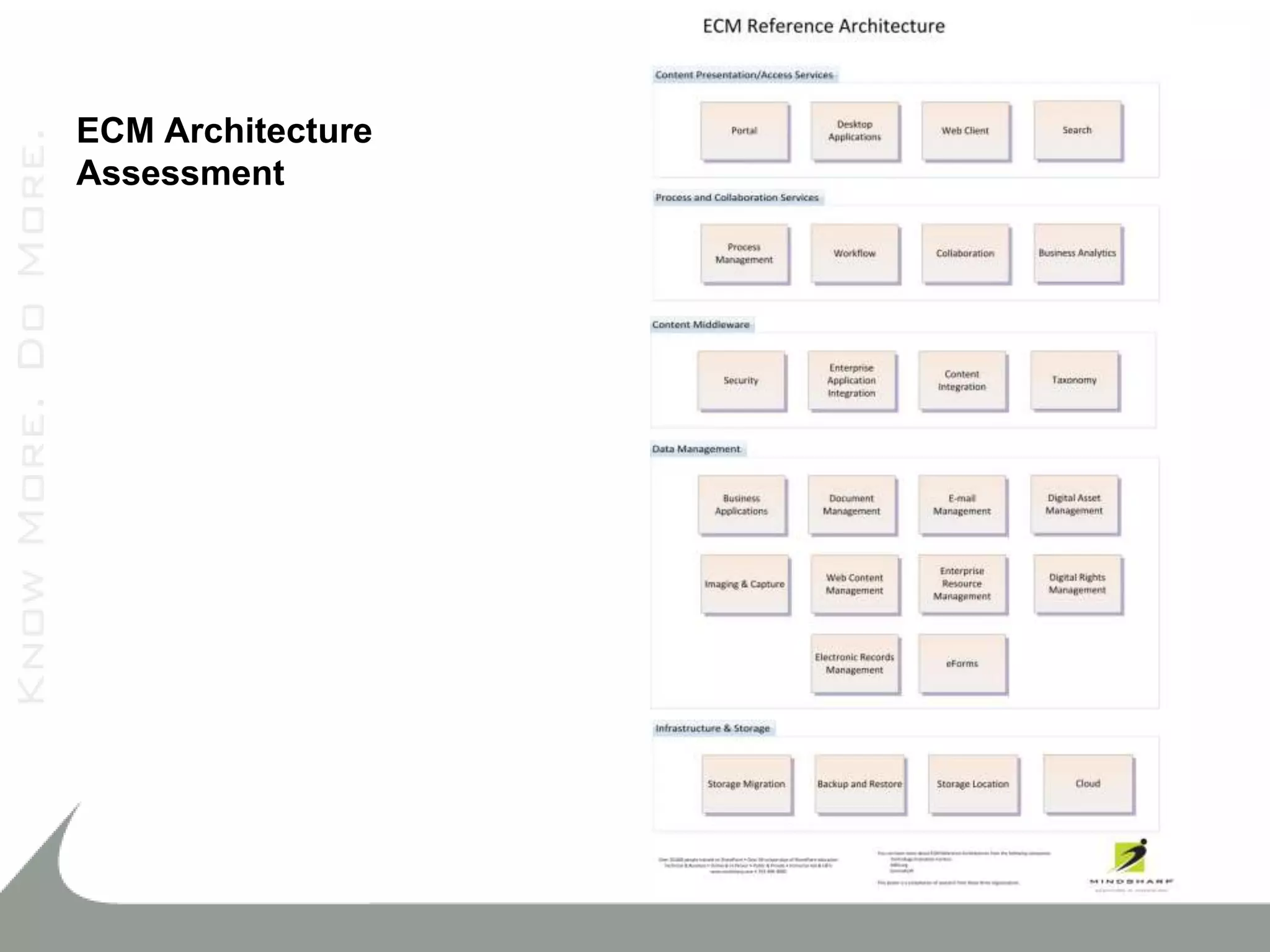Click the Imaging & Capture box
1270x952 pixels.
pos(744,584)
